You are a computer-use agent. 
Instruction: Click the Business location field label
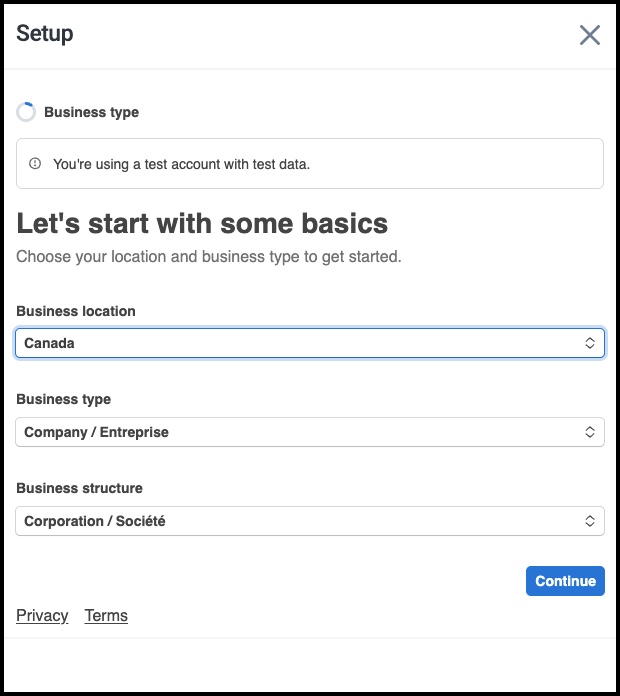click(76, 311)
